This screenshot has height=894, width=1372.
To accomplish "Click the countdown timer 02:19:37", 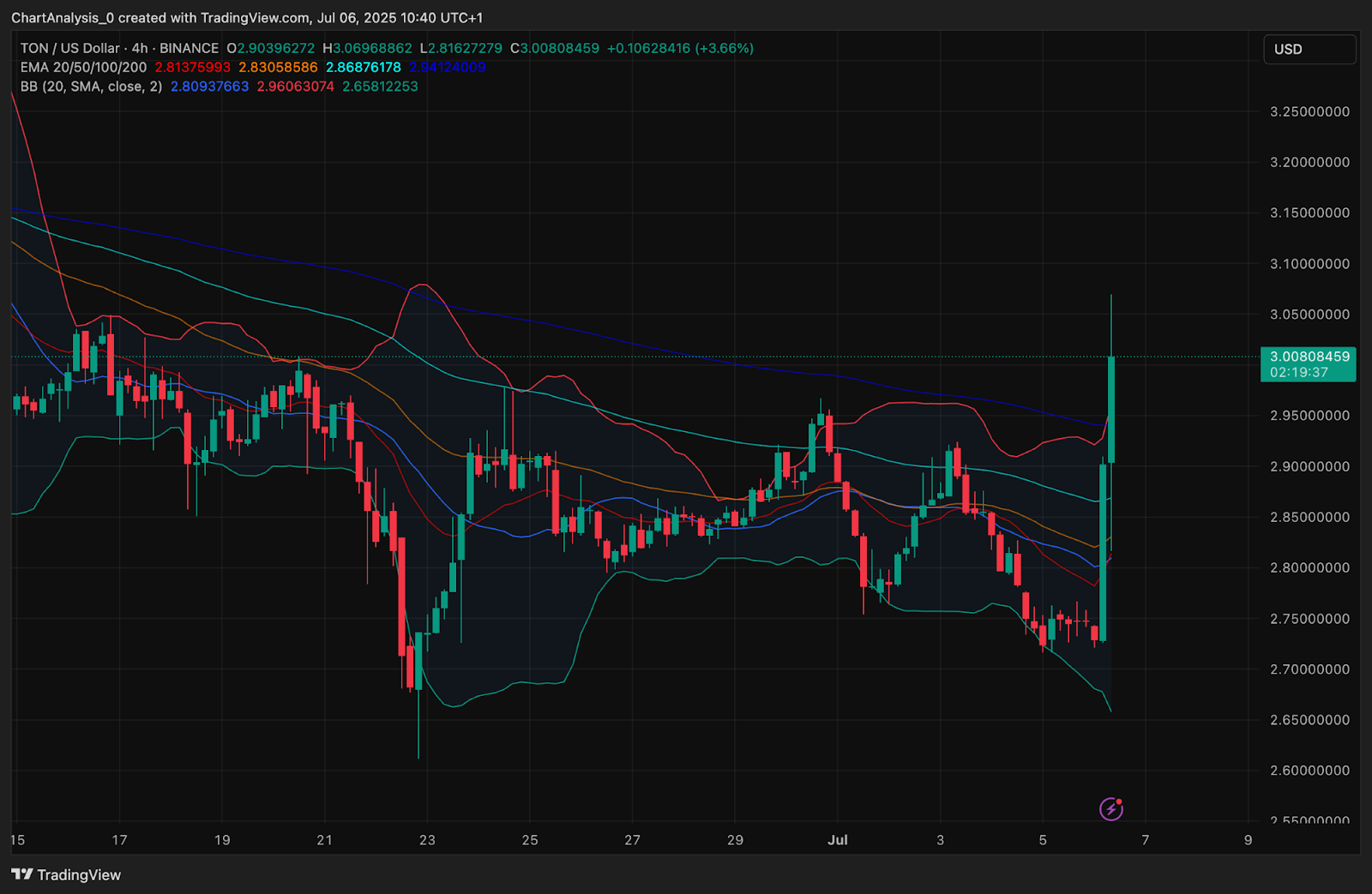I will tap(1297, 372).
